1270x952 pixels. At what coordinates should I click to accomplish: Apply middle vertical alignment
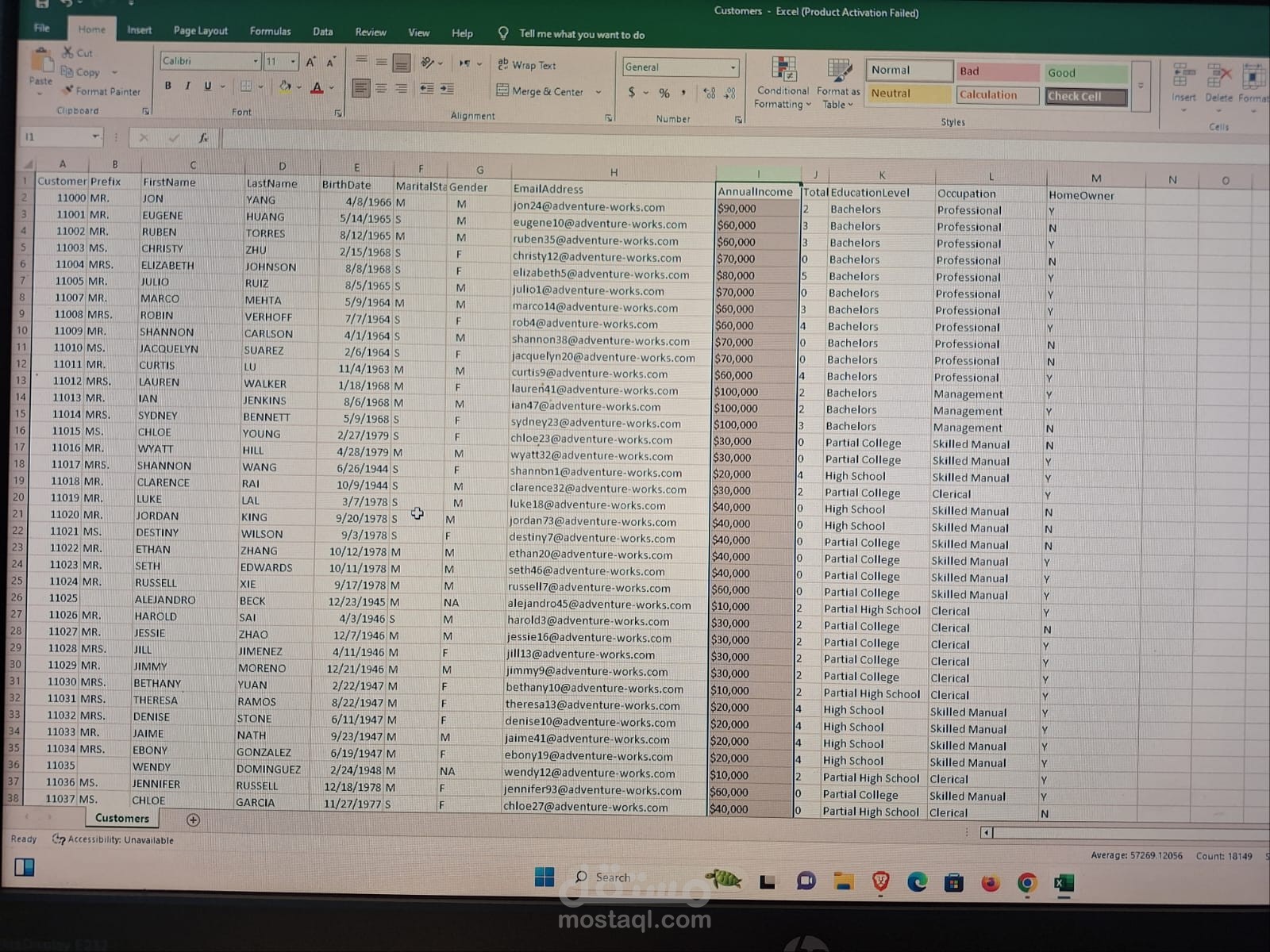tap(381, 62)
